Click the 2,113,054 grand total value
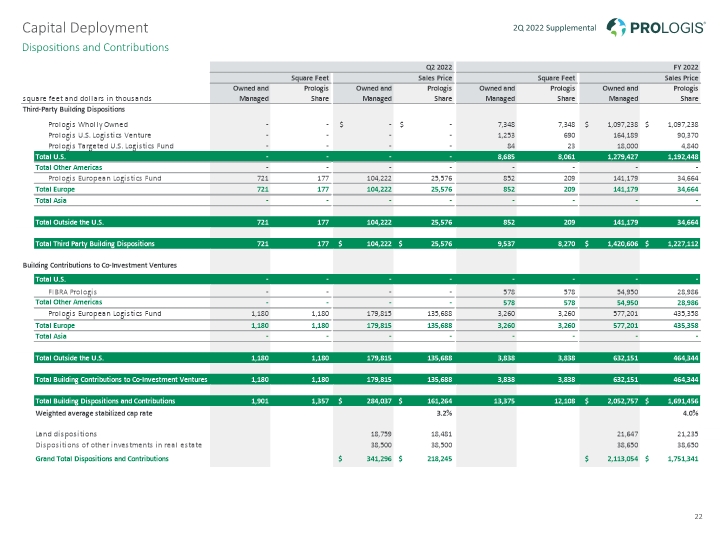This screenshot has width=720, height=540. point(623,459)
